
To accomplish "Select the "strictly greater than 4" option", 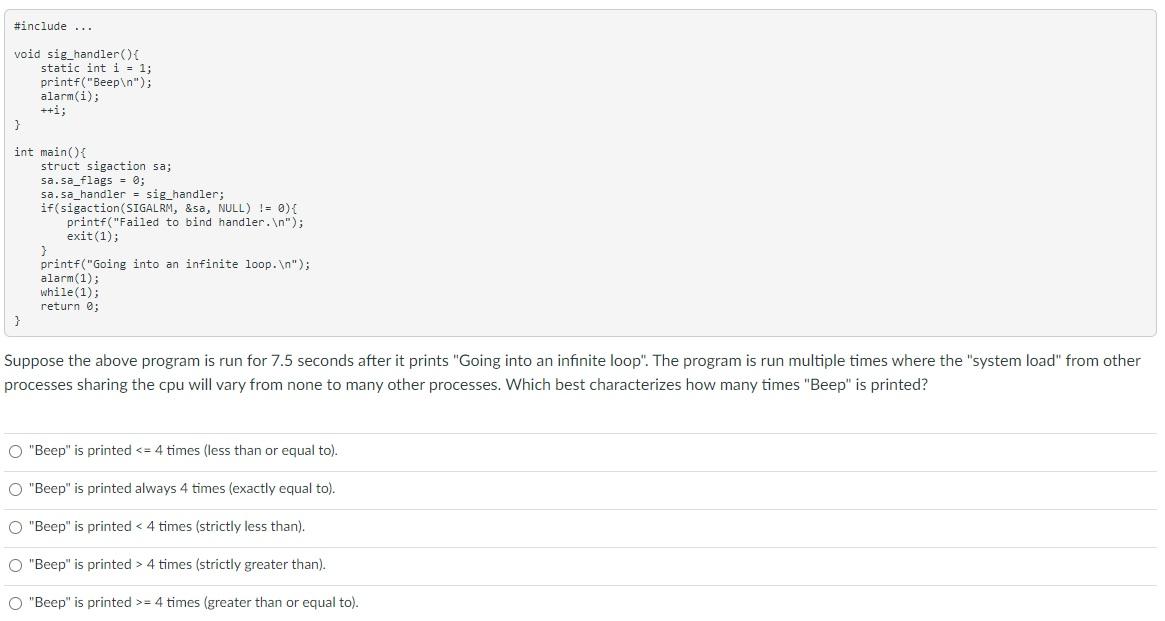I will (16, 564).
